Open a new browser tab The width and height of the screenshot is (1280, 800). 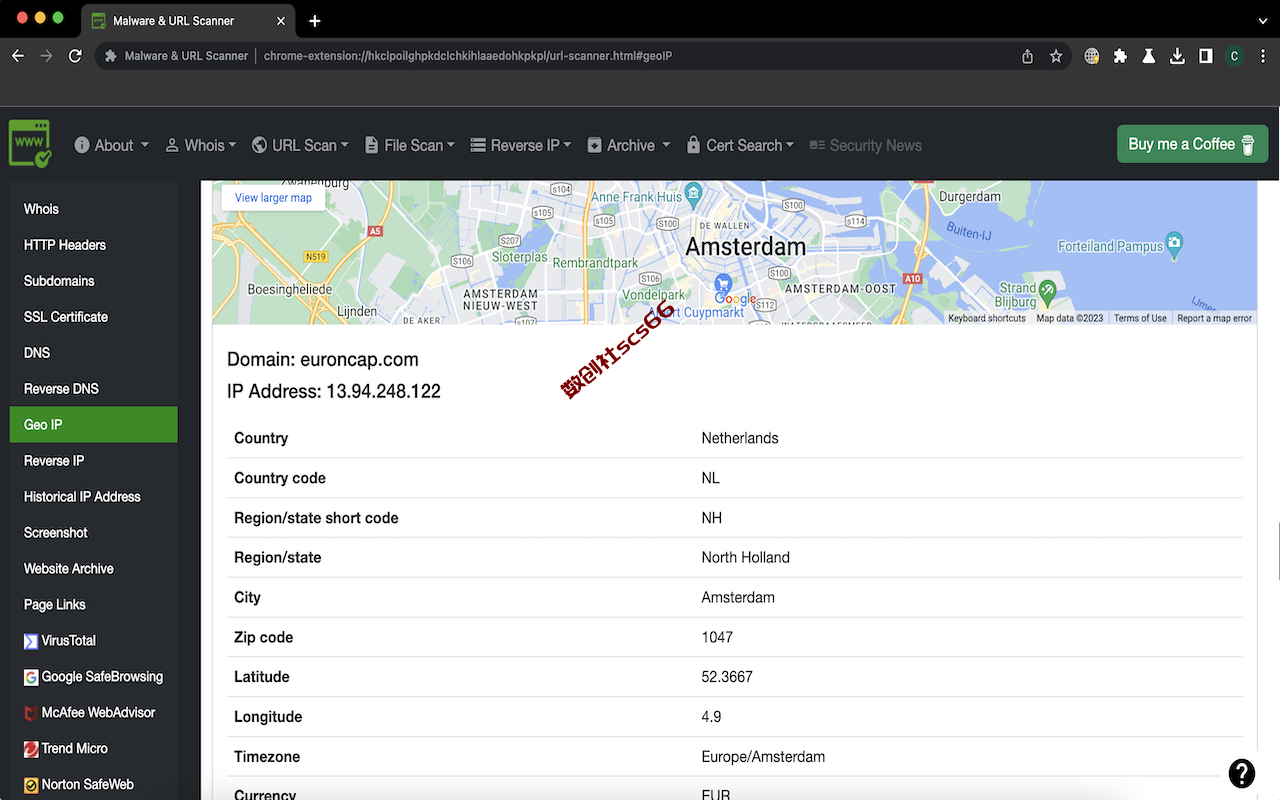(x=315, y=20)
